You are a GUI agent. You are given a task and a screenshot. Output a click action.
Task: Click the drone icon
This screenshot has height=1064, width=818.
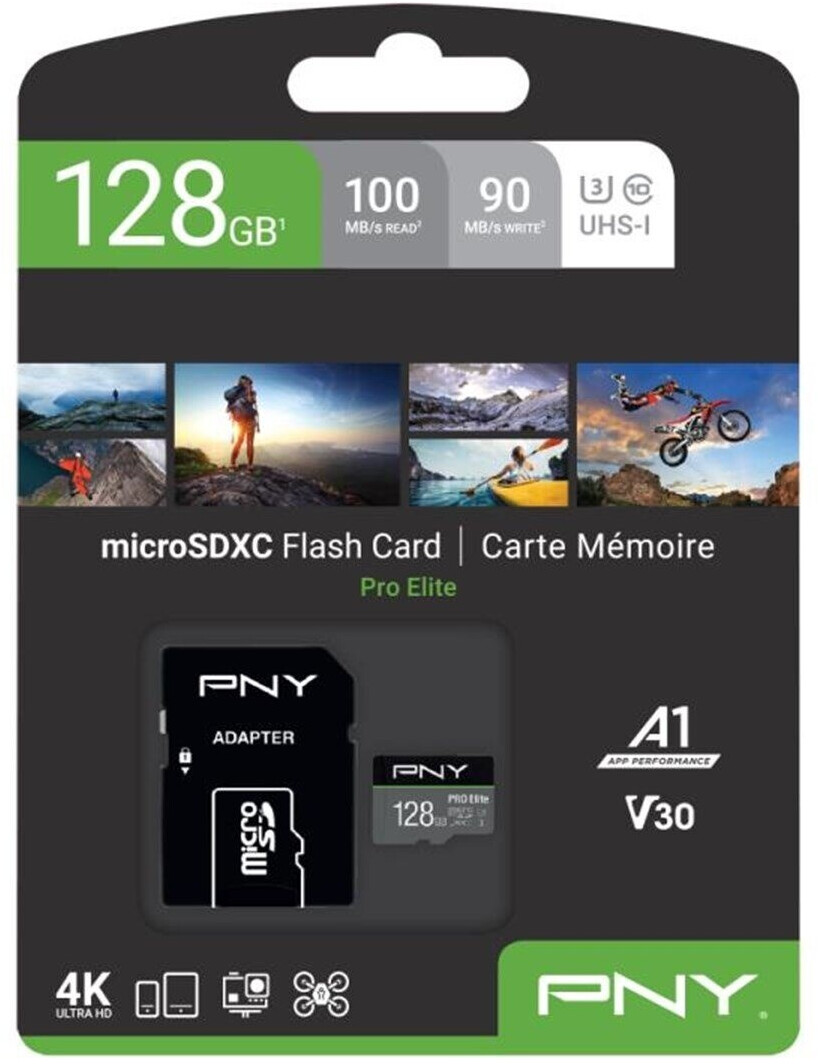tap(321, 994)
